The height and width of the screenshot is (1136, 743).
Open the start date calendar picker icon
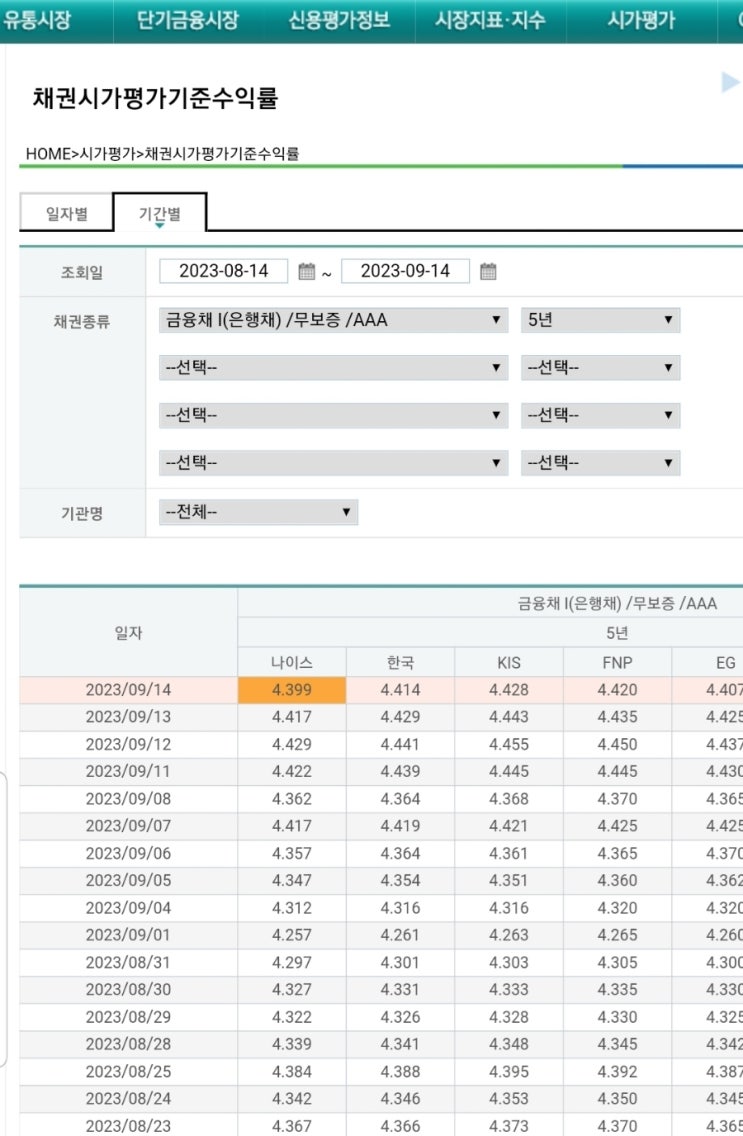pyautogui.click(x=306, y=272)
